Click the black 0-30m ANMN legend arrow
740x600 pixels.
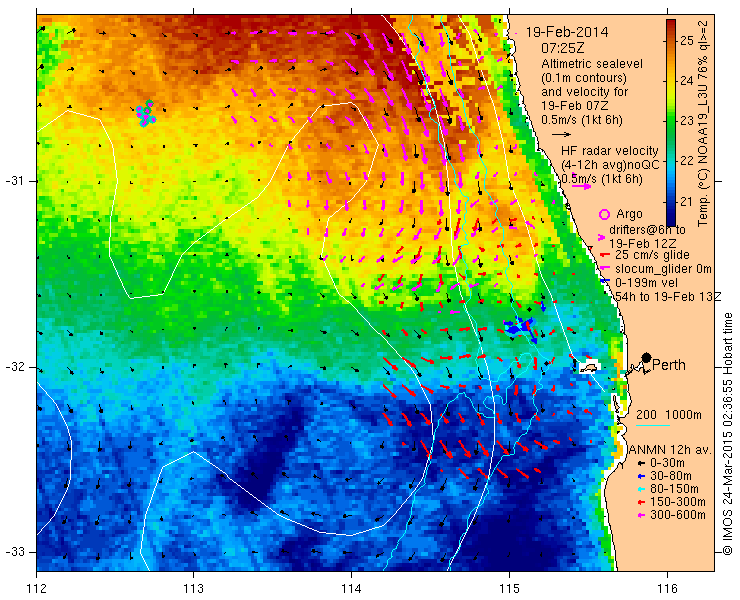[x=640, y=464]
